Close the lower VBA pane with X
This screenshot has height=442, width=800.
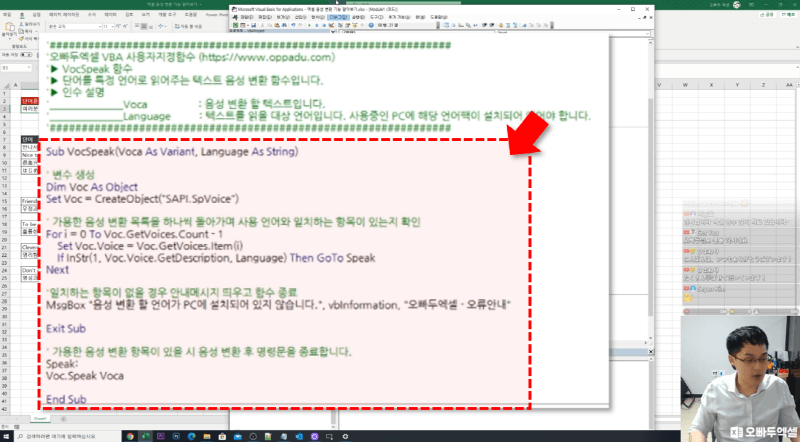[x=651, y=352]
